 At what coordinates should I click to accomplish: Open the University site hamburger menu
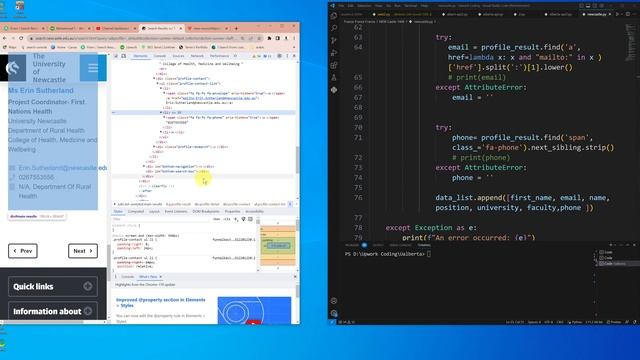coord(93,68)
